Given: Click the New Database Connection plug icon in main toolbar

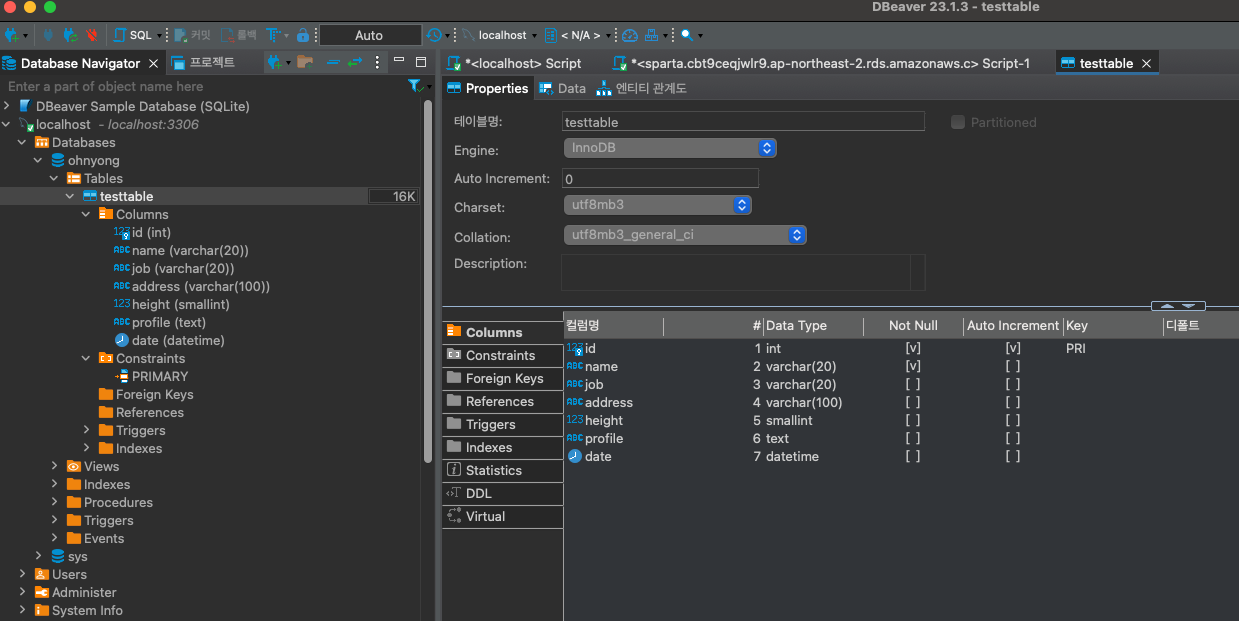Looking at the screenshot, I should click(x=12, y=35).
